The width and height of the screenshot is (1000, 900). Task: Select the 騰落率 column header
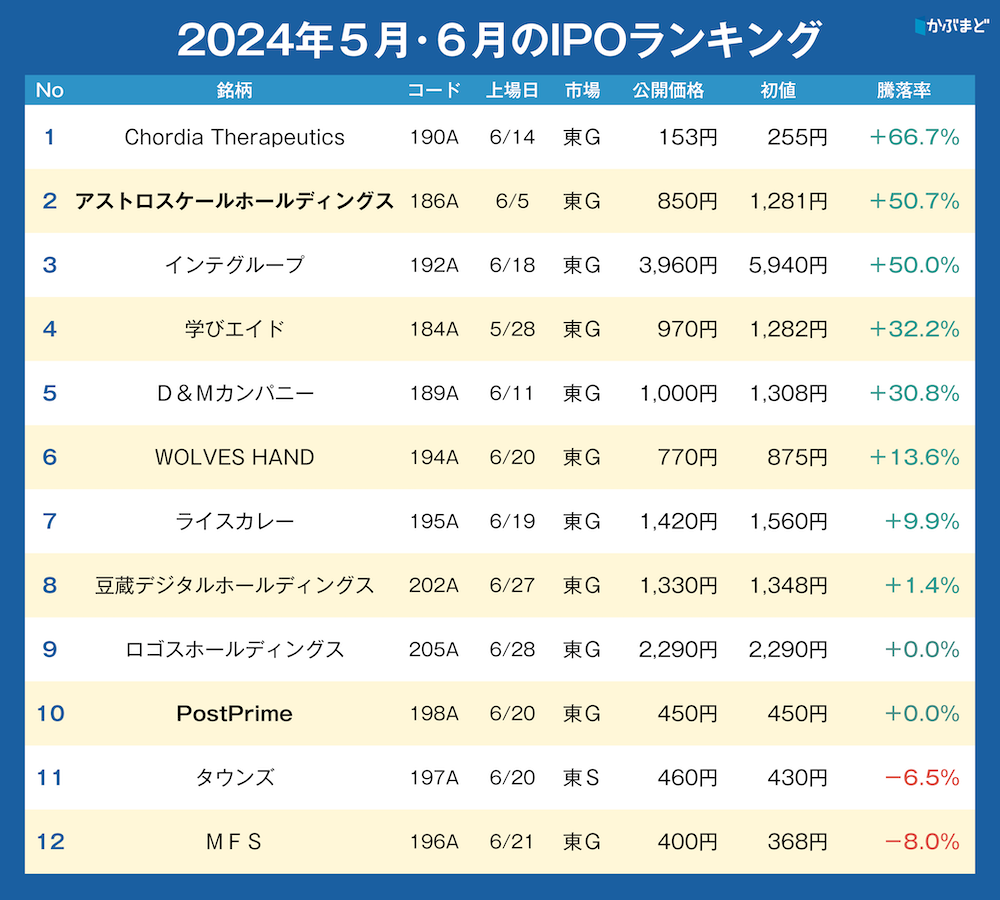coord(904,90)
